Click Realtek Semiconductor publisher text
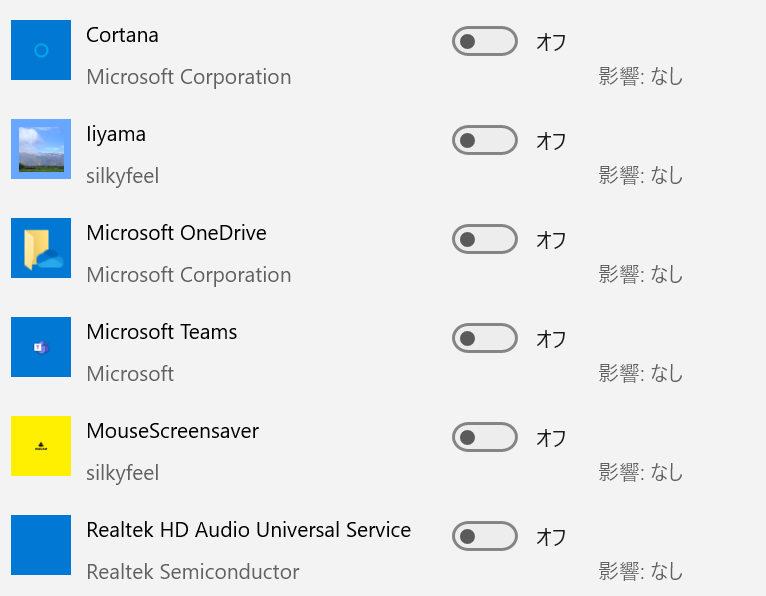 (x=193, y=572)
